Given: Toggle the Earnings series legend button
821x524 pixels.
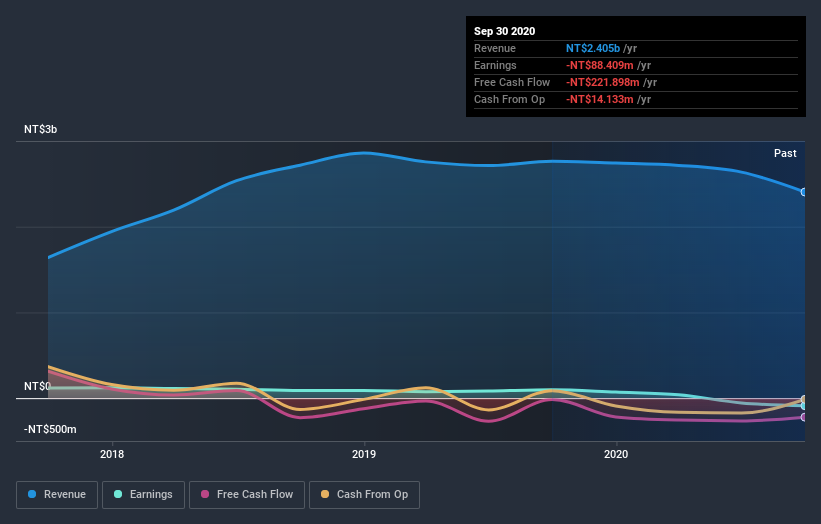Looking at the screenshot, I should [x=143, y=495].
